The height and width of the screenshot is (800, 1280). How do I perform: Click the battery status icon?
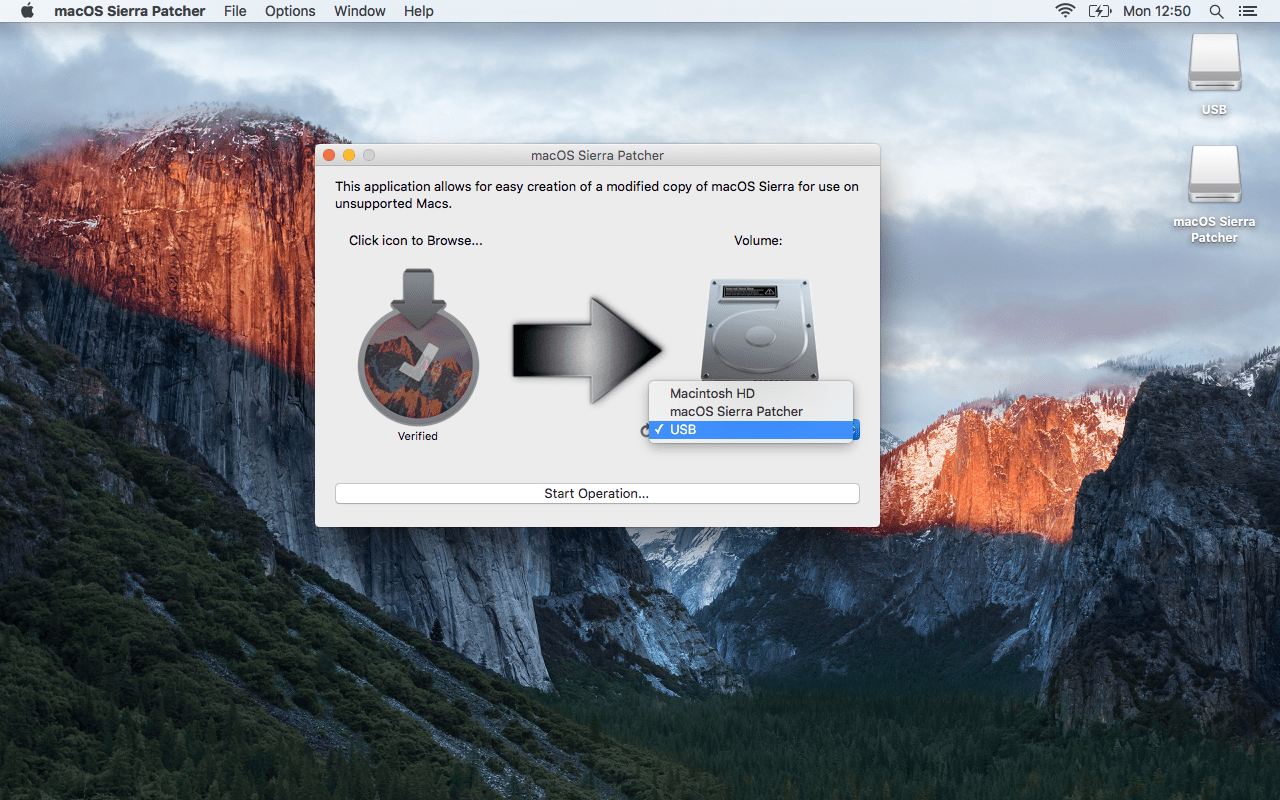coord(1099,11)
